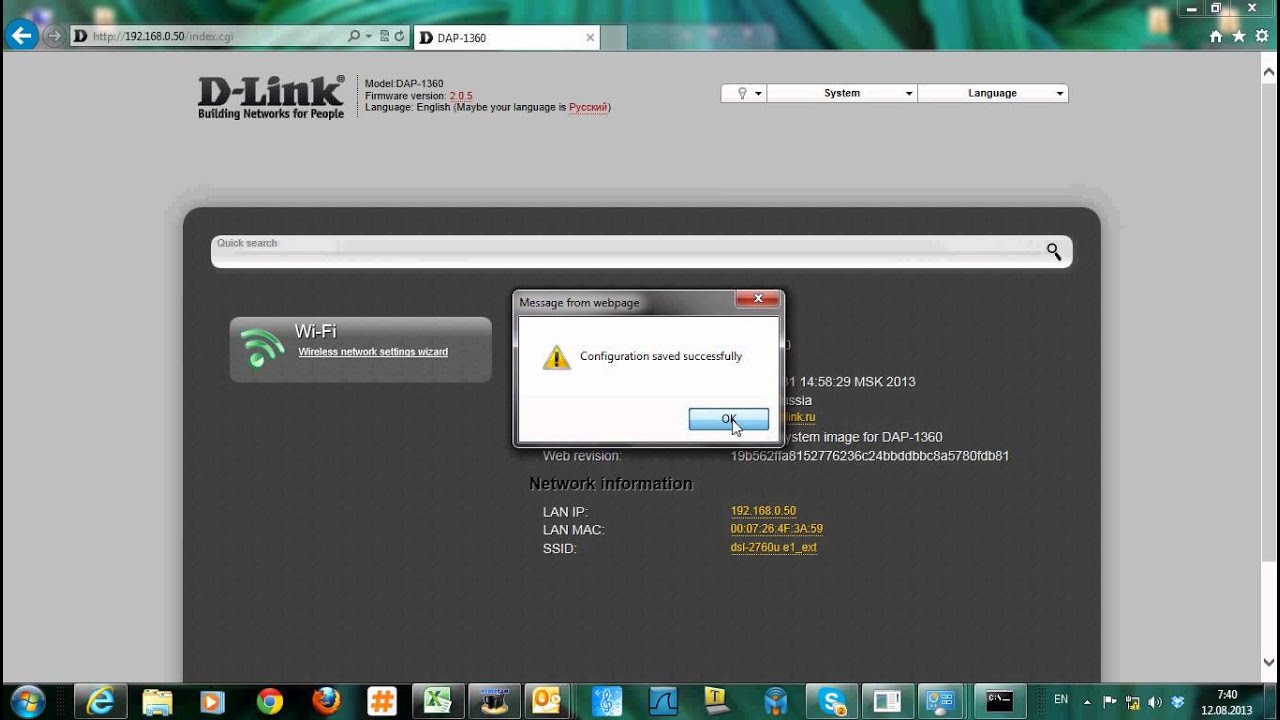Open the command prompt taskbar icon
Image resolution: width=1280 pixels, height=720 pixels.
tap(1000, 701)
